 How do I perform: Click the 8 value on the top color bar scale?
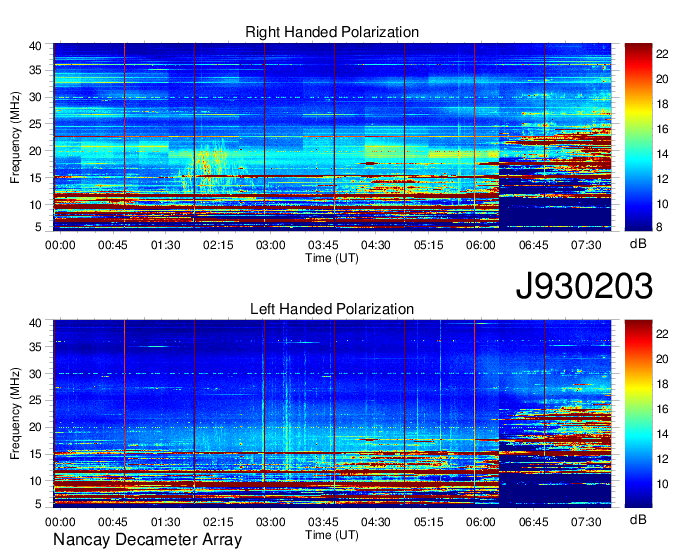pos(659,227)
